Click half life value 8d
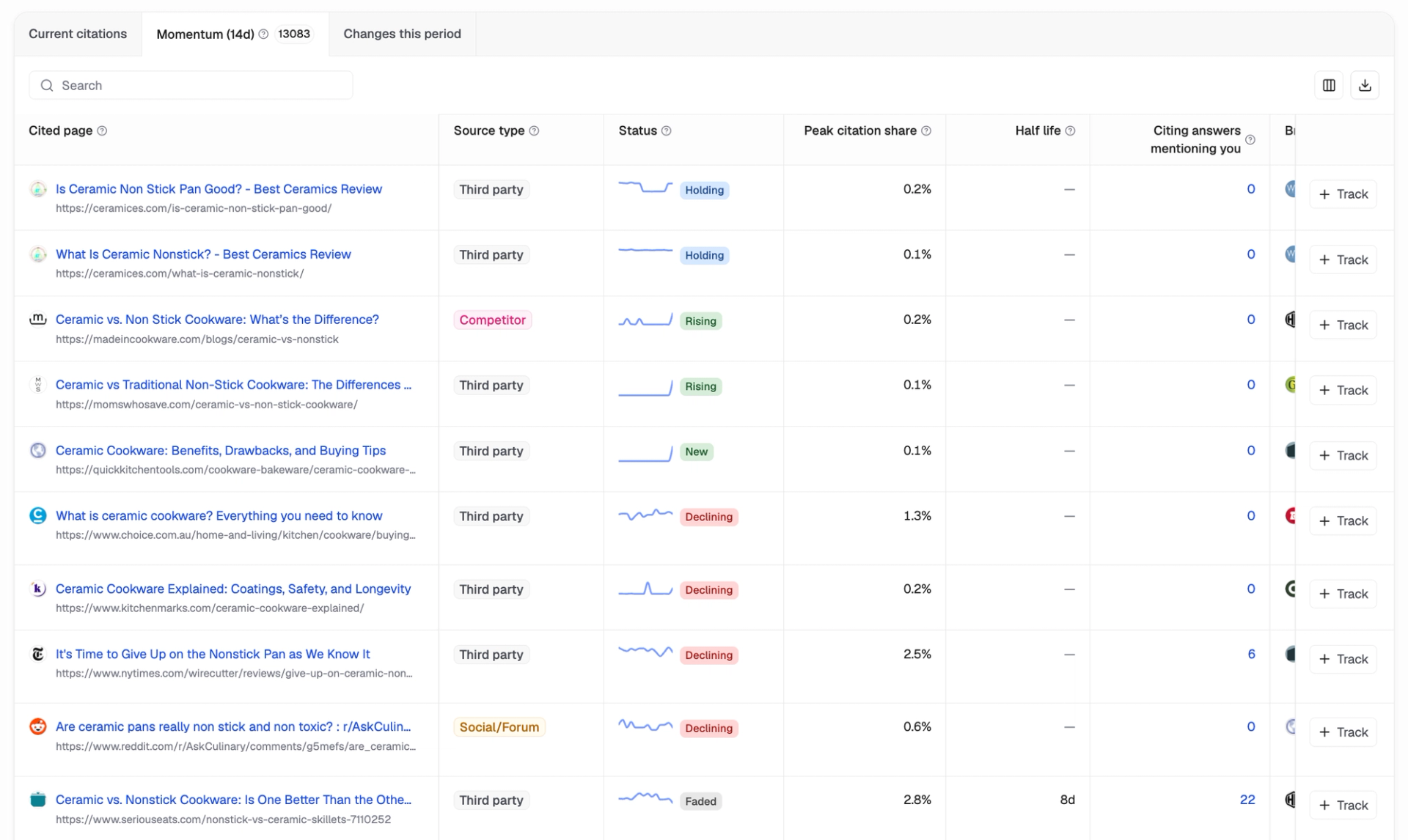The width and height of the screenshot is (1408, 840). [1067, 800]
